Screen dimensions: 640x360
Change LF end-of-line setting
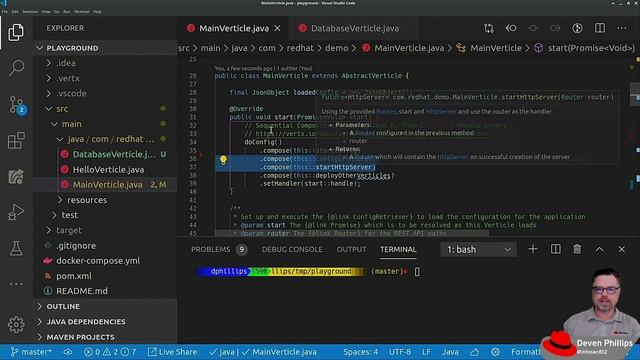coord(427,352)
